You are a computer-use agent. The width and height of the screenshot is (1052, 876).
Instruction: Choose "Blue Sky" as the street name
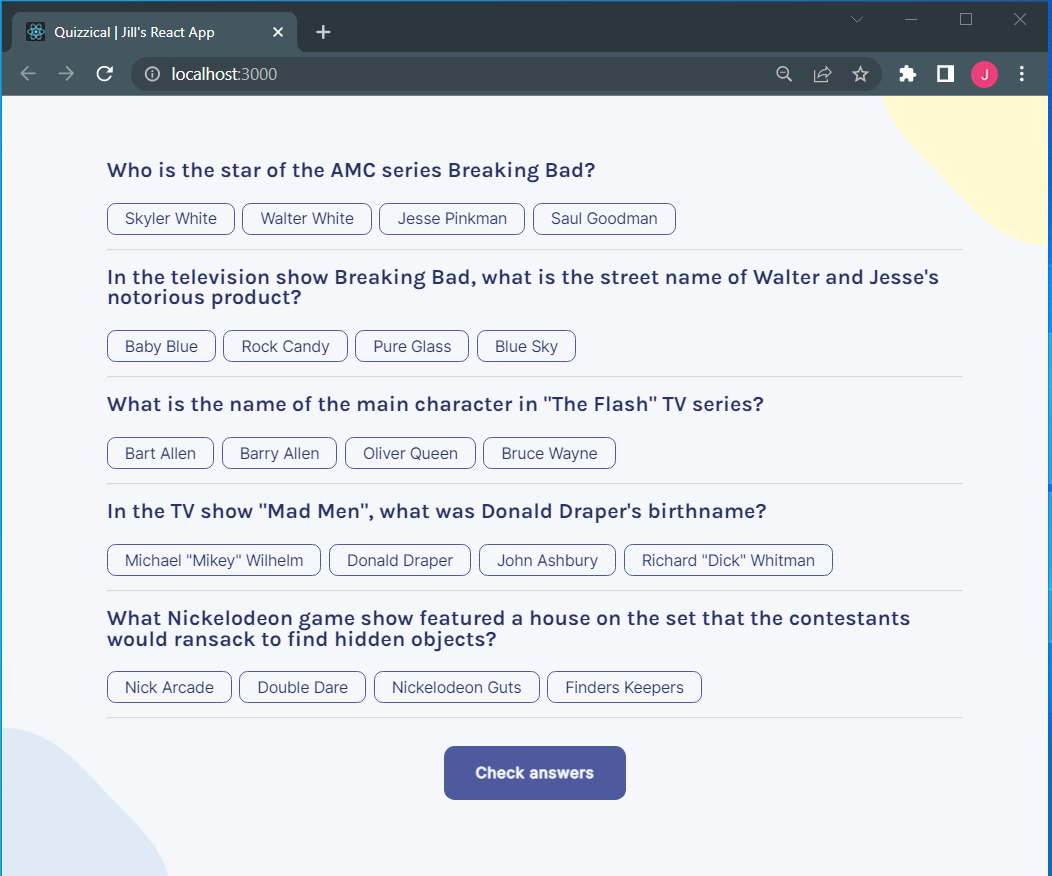[526, 345]
